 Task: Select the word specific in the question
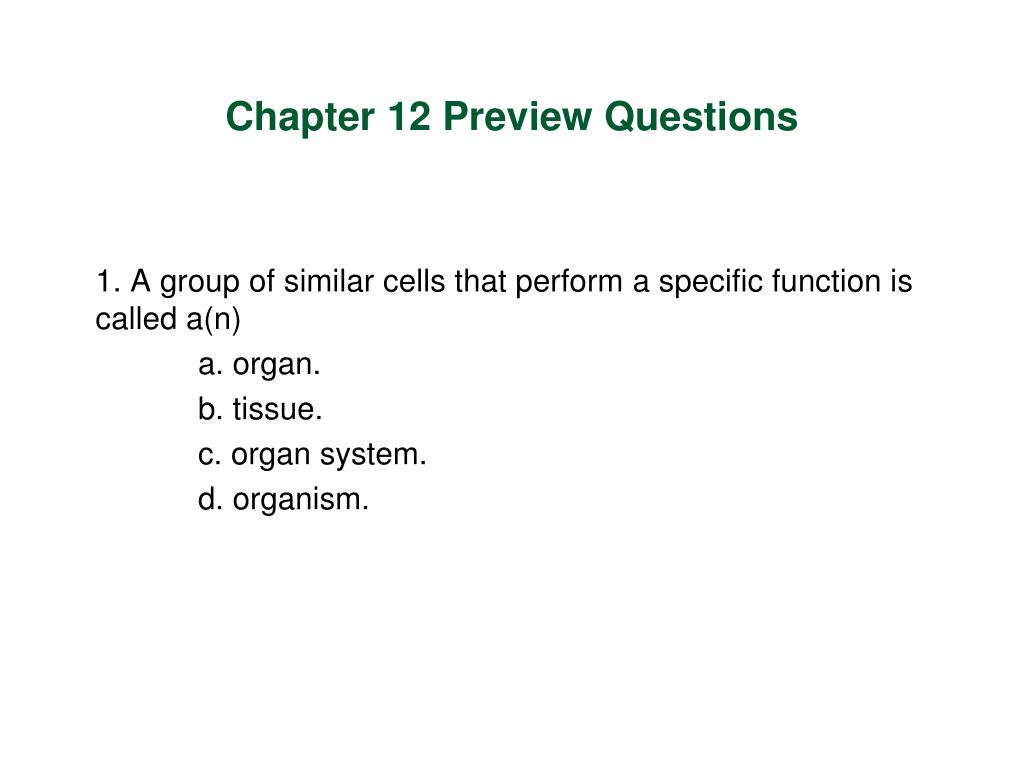(x=711, y=283)
